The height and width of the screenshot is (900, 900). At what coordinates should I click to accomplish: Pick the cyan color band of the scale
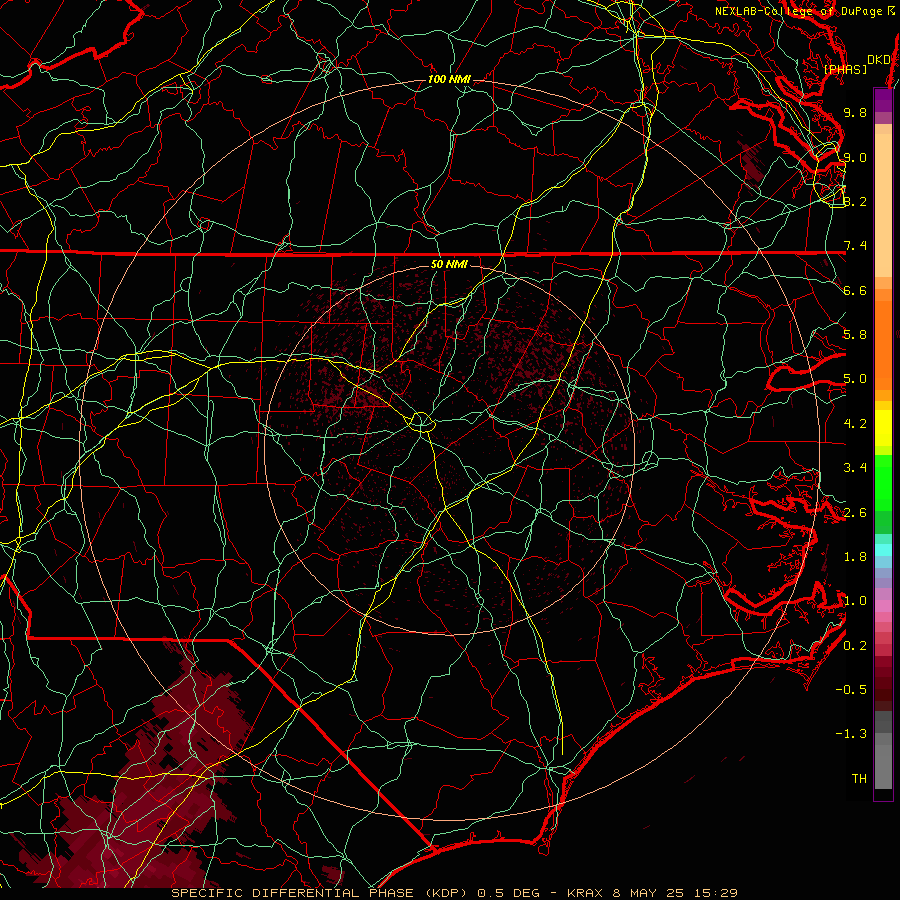[x=883, y=549]
